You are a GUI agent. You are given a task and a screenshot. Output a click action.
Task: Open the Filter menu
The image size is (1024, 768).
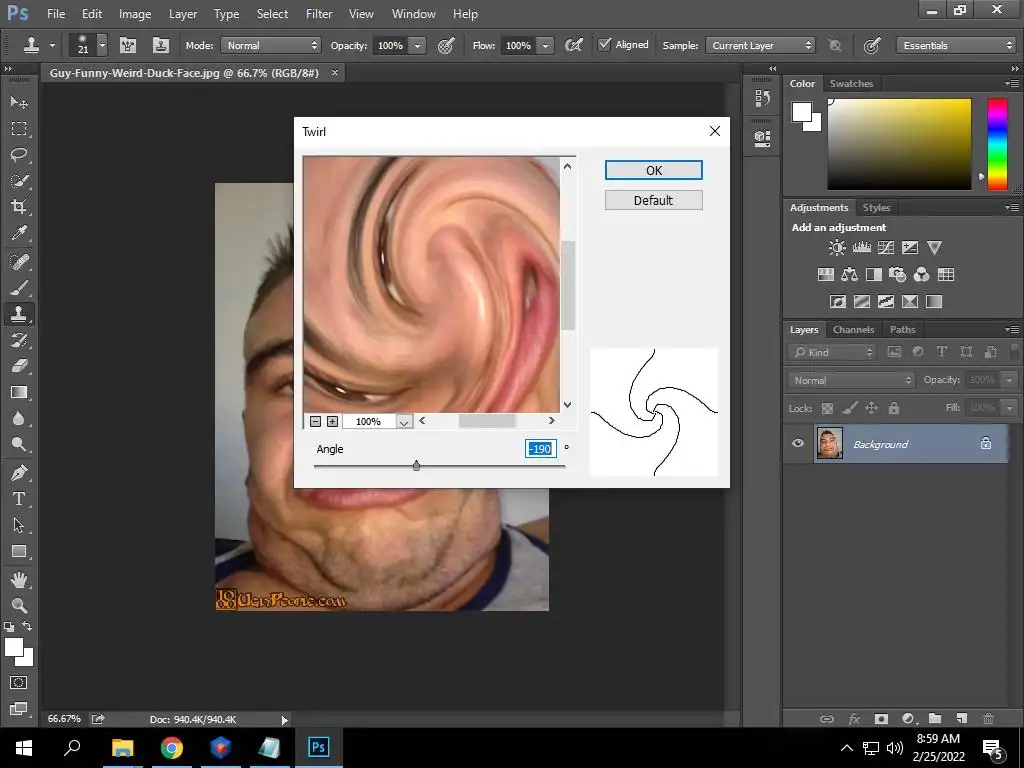tap(319, 14)
